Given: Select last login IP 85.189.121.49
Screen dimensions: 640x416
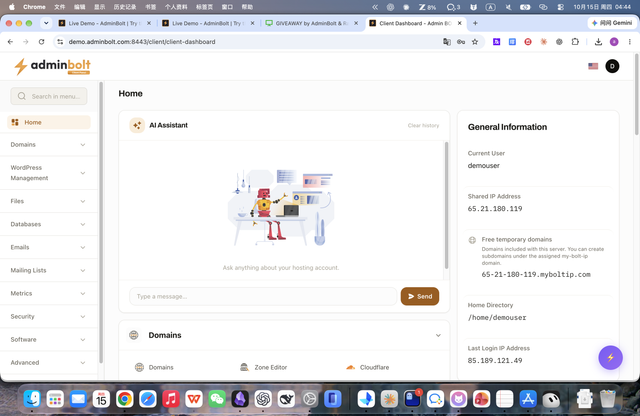Looking at the screenshot, I should [495, 360].
